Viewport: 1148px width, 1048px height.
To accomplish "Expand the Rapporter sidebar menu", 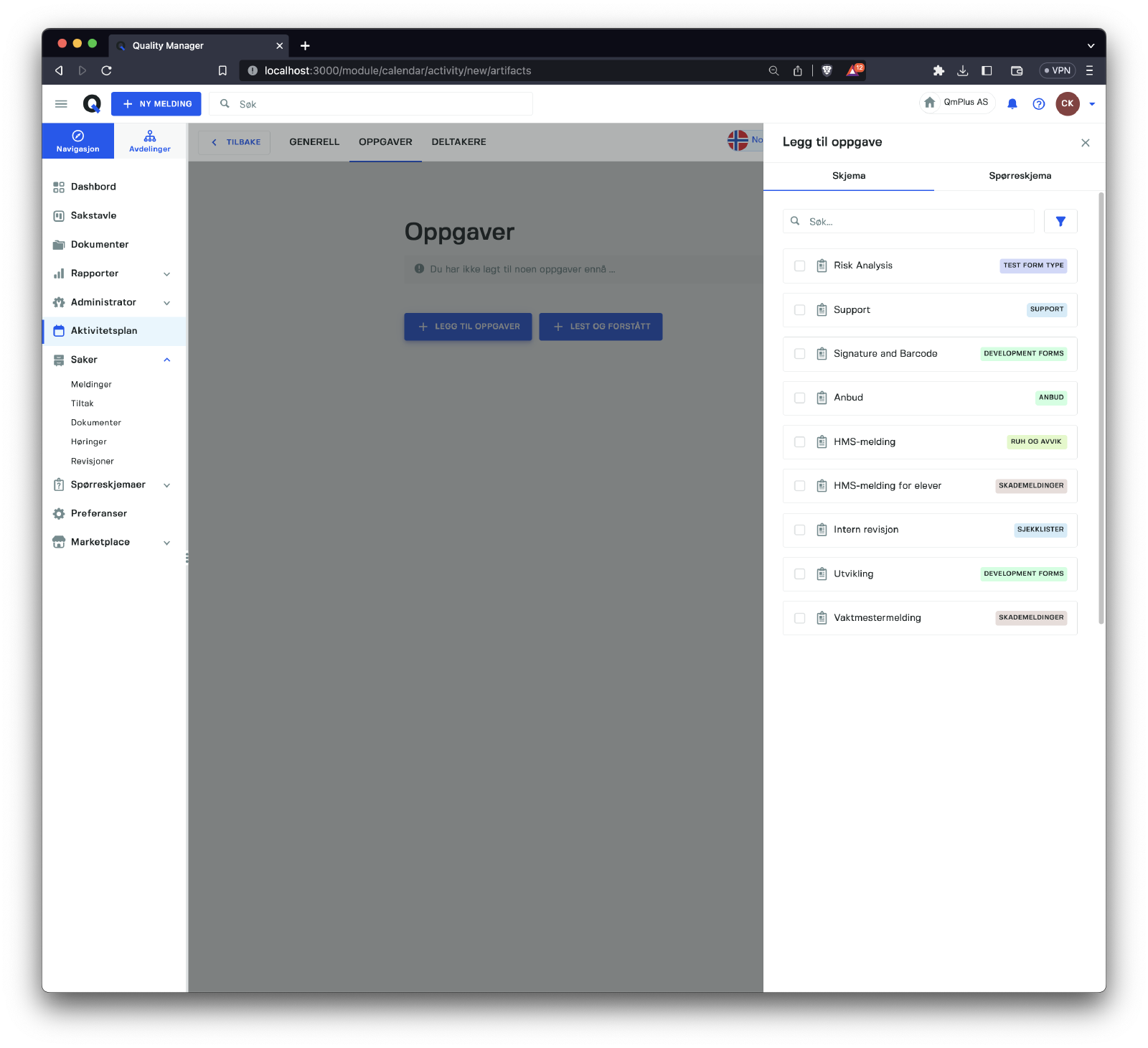I will point(166,274).
